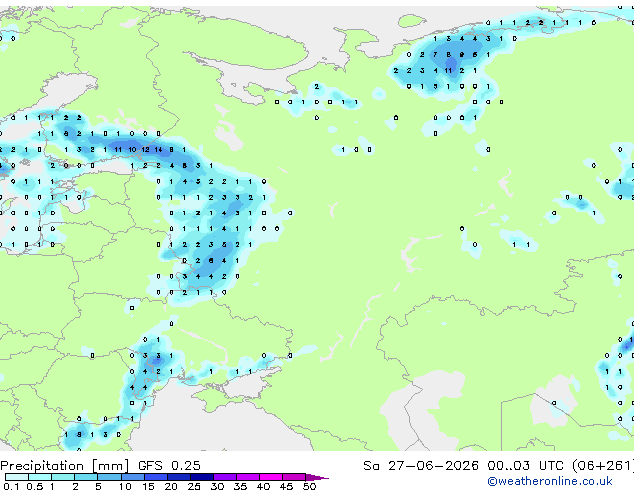
Task: Click the forecast date '27-06-2026' text
Action: [x=433, y=466]
